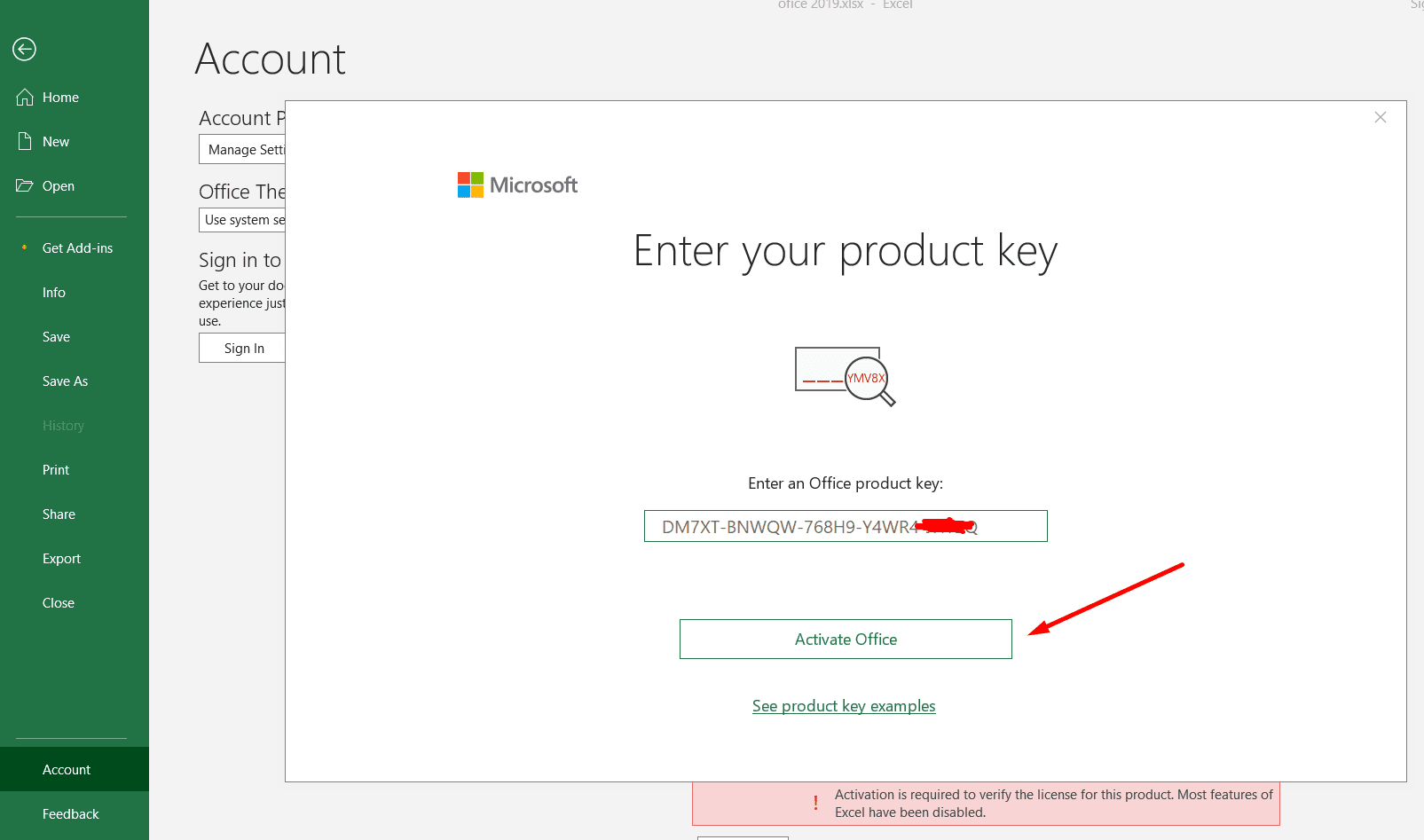
Task: Click the Office product key field
Action: pos(845,526)
